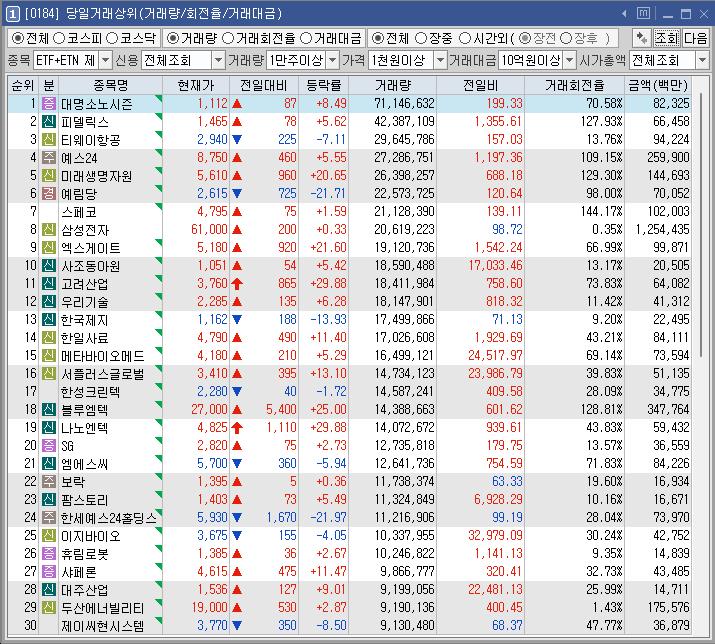Select the 코스피 market radio button

point(59,38)
